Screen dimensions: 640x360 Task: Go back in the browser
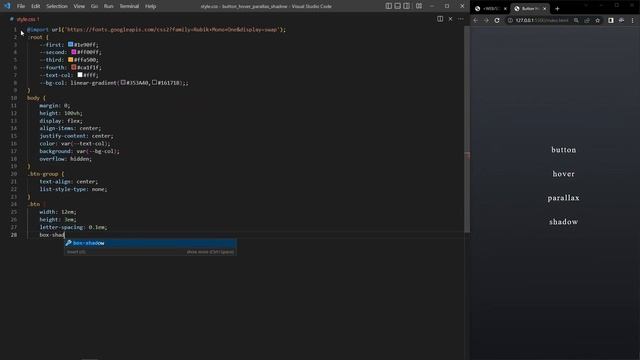pyautogui.click(x=476, y=20)
